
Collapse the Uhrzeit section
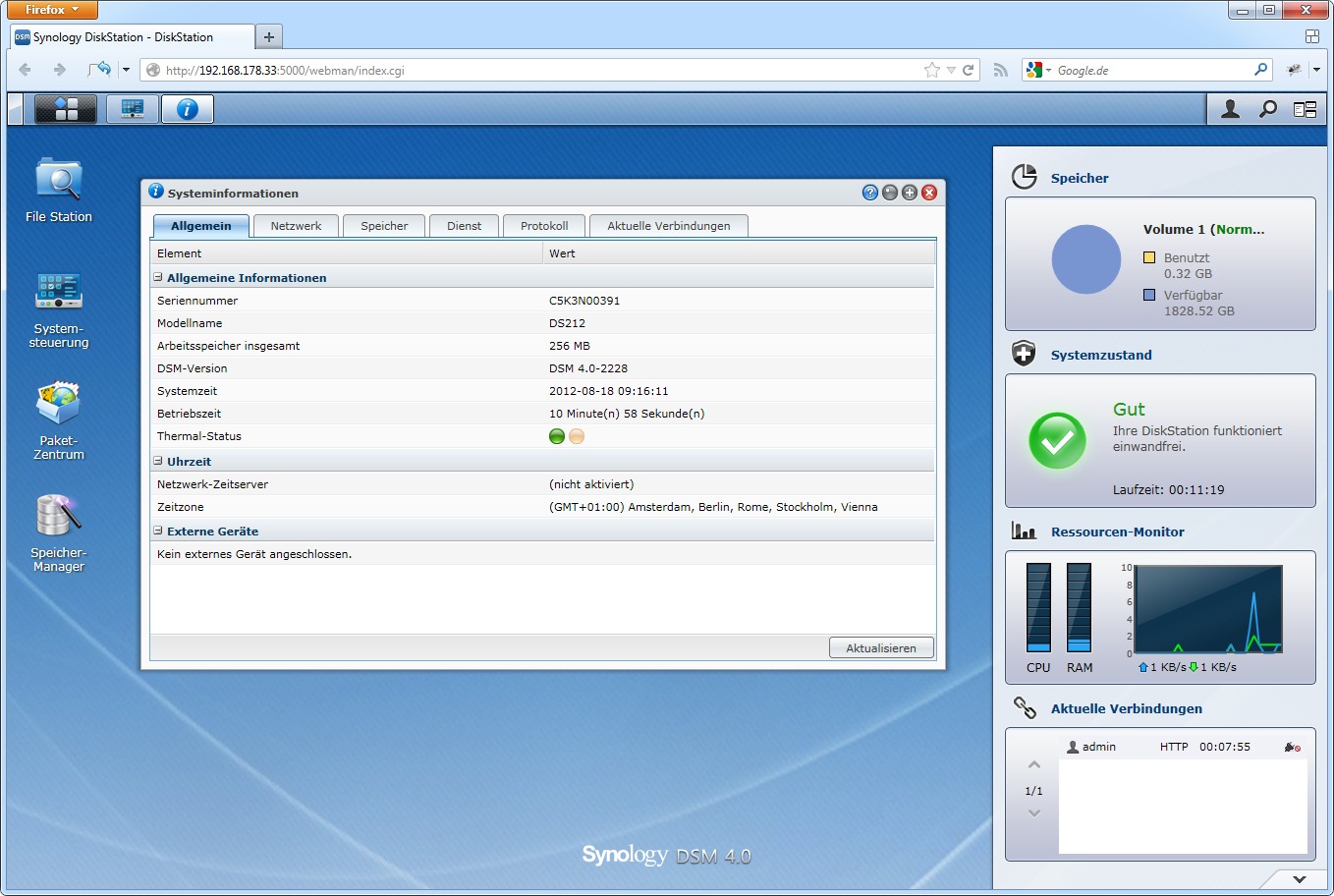pyautogui.click(x=158, y=461)
